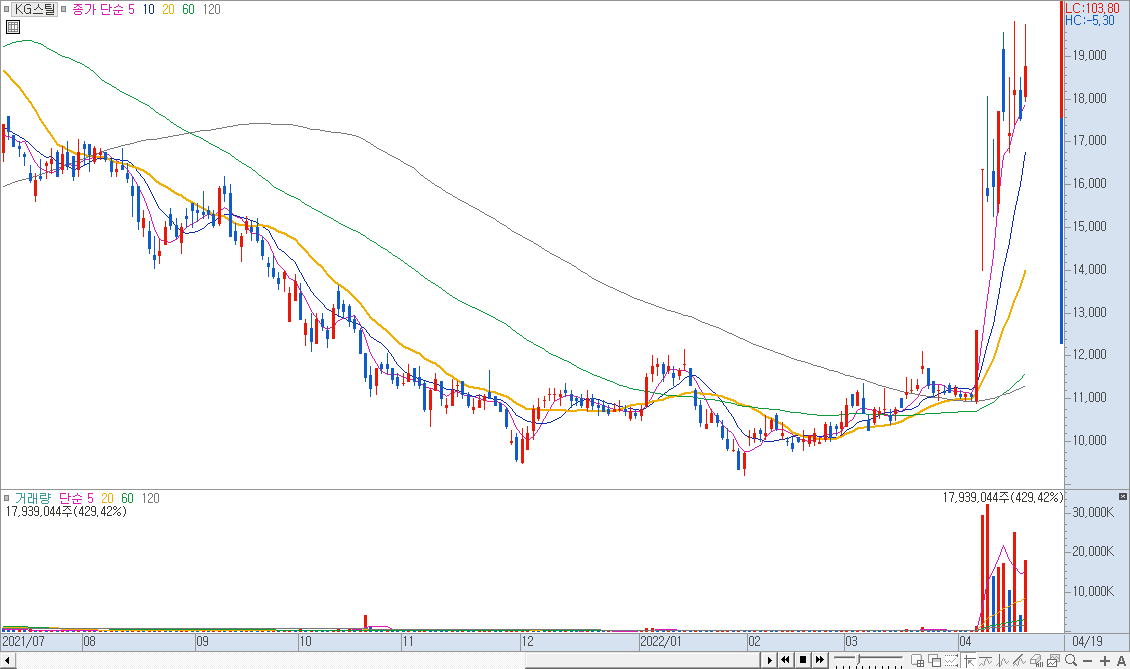This screenshot has height=669, width=1130.
Task: Select the 5-day price moving average label
Action: tap(131, 9)
